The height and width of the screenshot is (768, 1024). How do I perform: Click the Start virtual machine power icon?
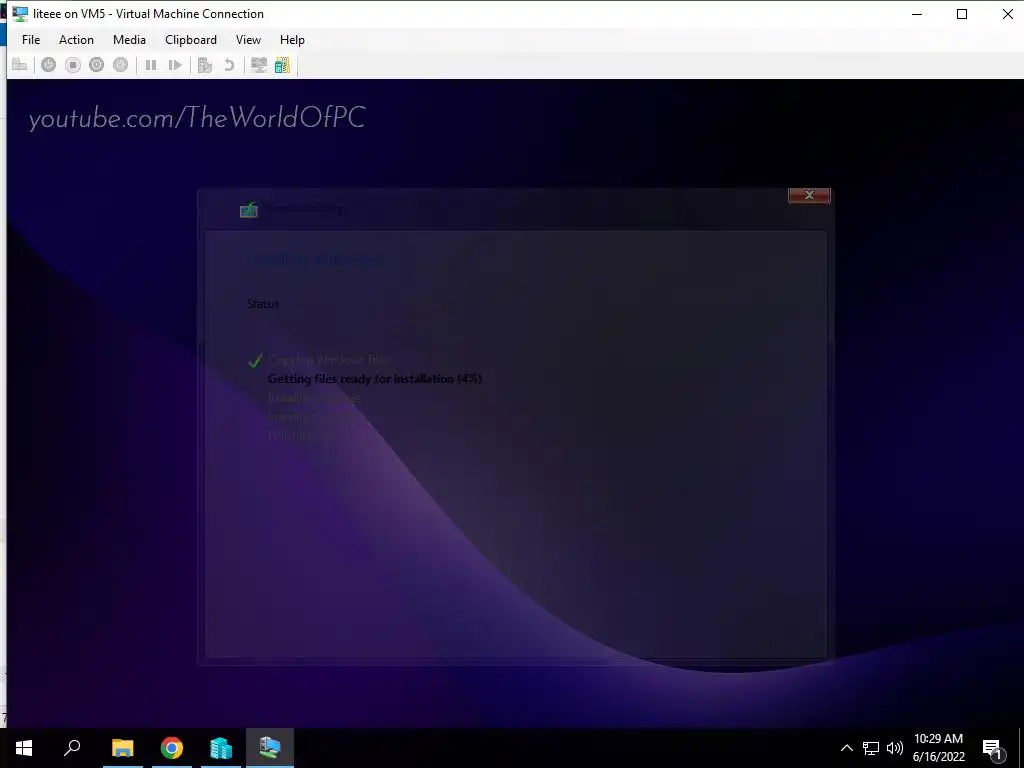point(48,65)
